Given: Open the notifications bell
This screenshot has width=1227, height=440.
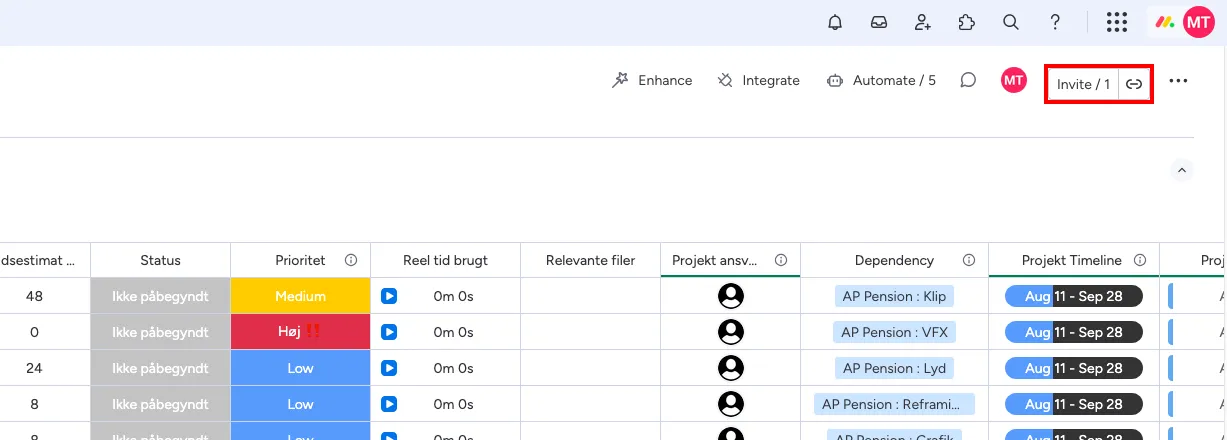Looking at the screenshot, I should [x=835, y=22].
